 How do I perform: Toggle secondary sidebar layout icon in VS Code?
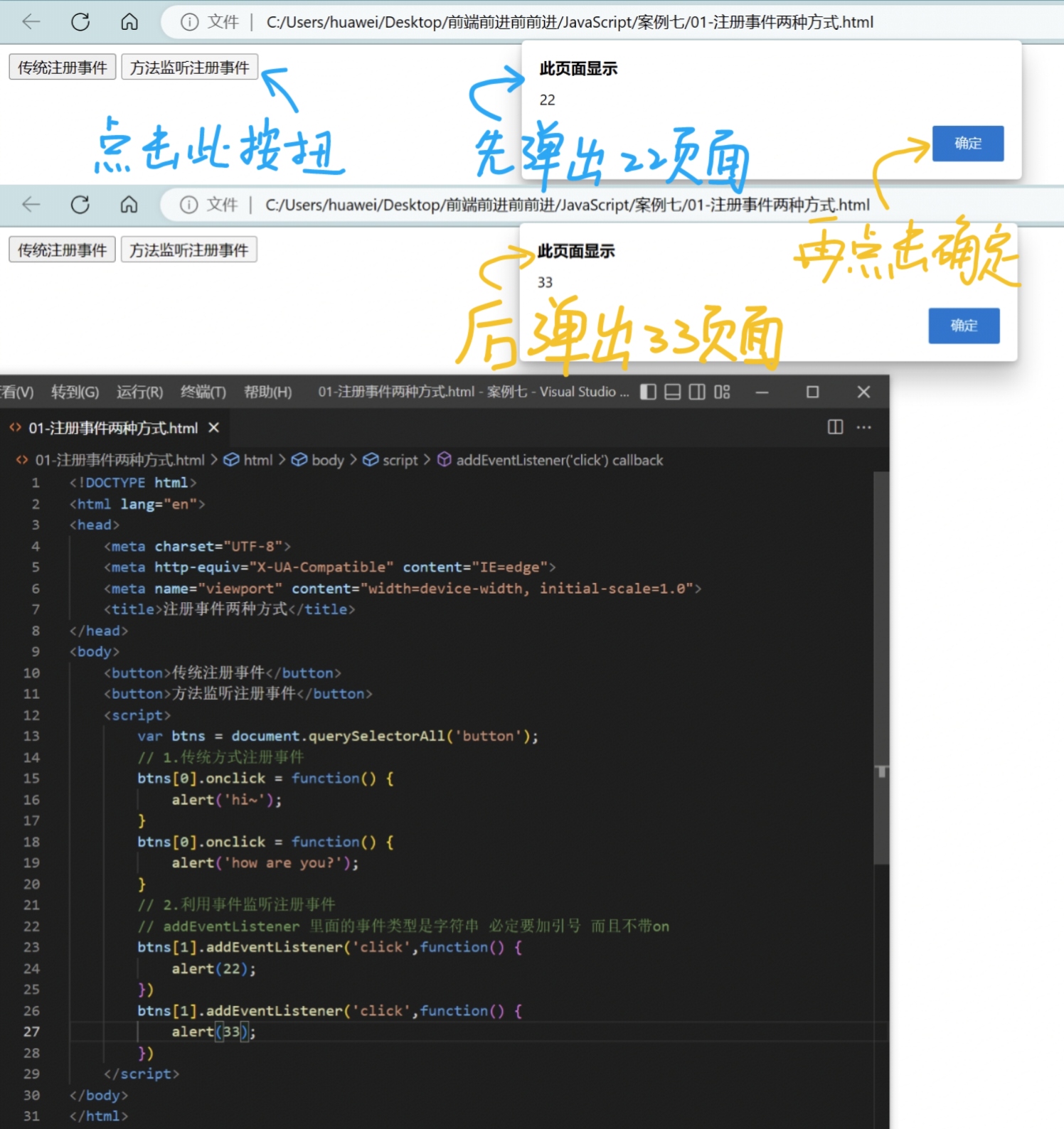click(x=697, y=392)
